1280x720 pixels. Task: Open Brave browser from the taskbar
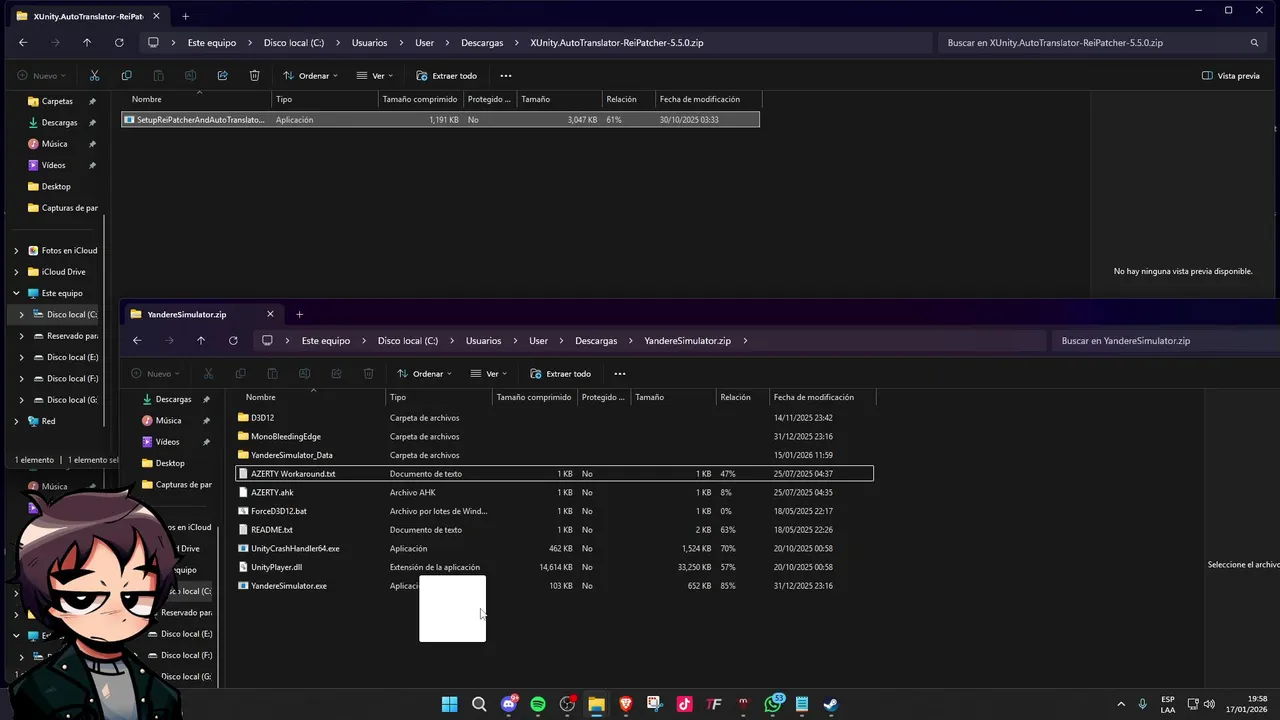point(626,704)
